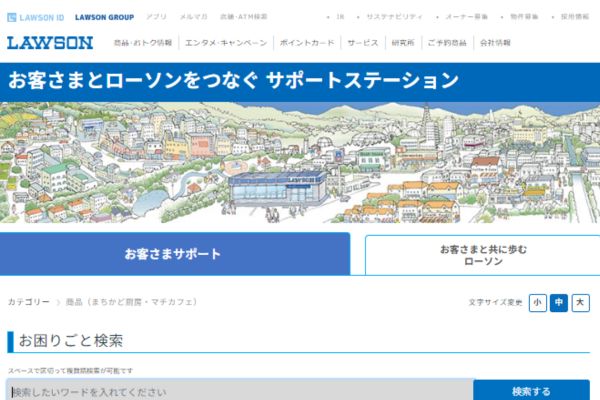
Task: Open the サステナビリティ link
Action: click(x=393, y=17)
